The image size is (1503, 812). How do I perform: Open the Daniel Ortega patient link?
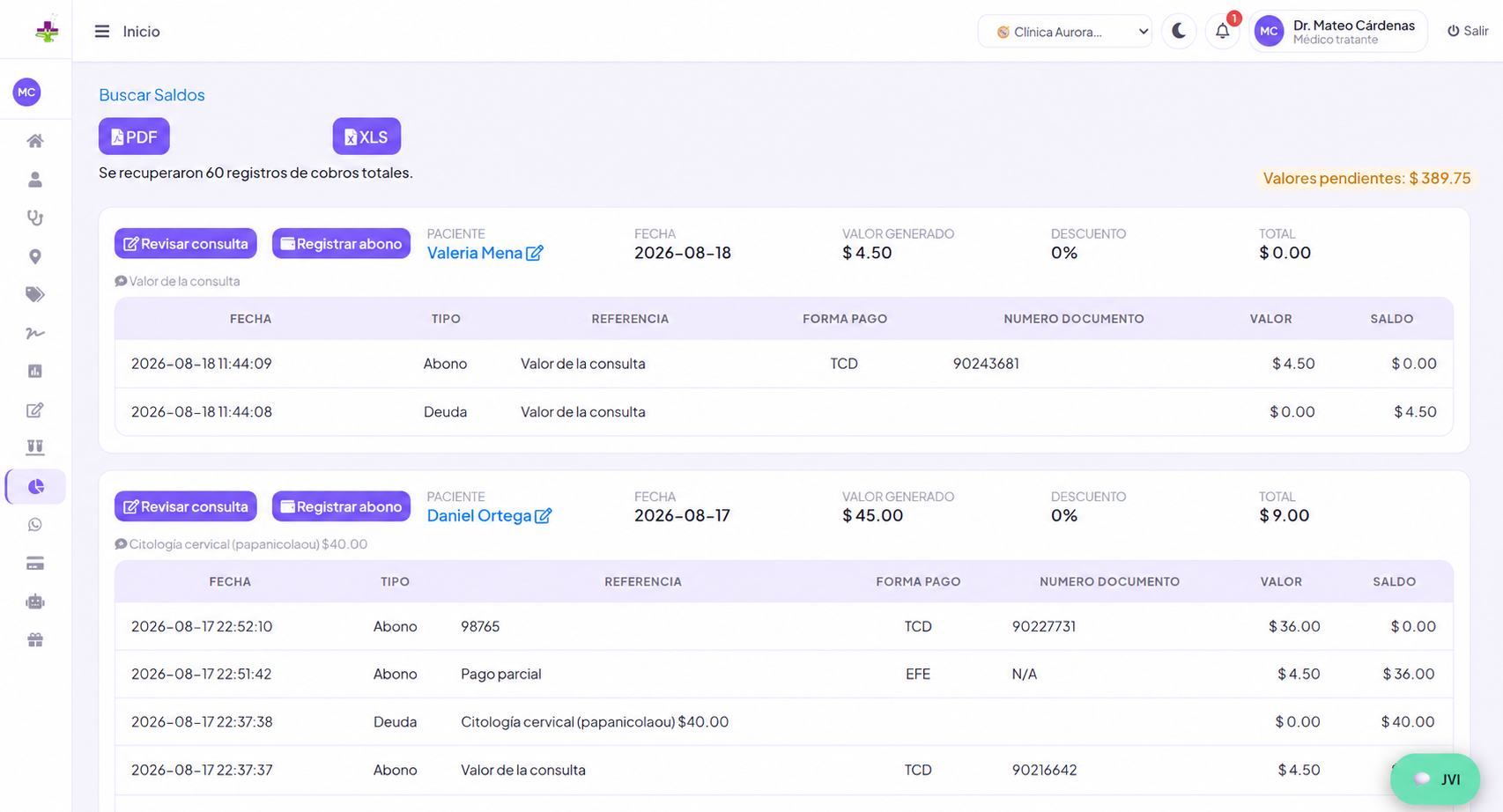(479, 515)
